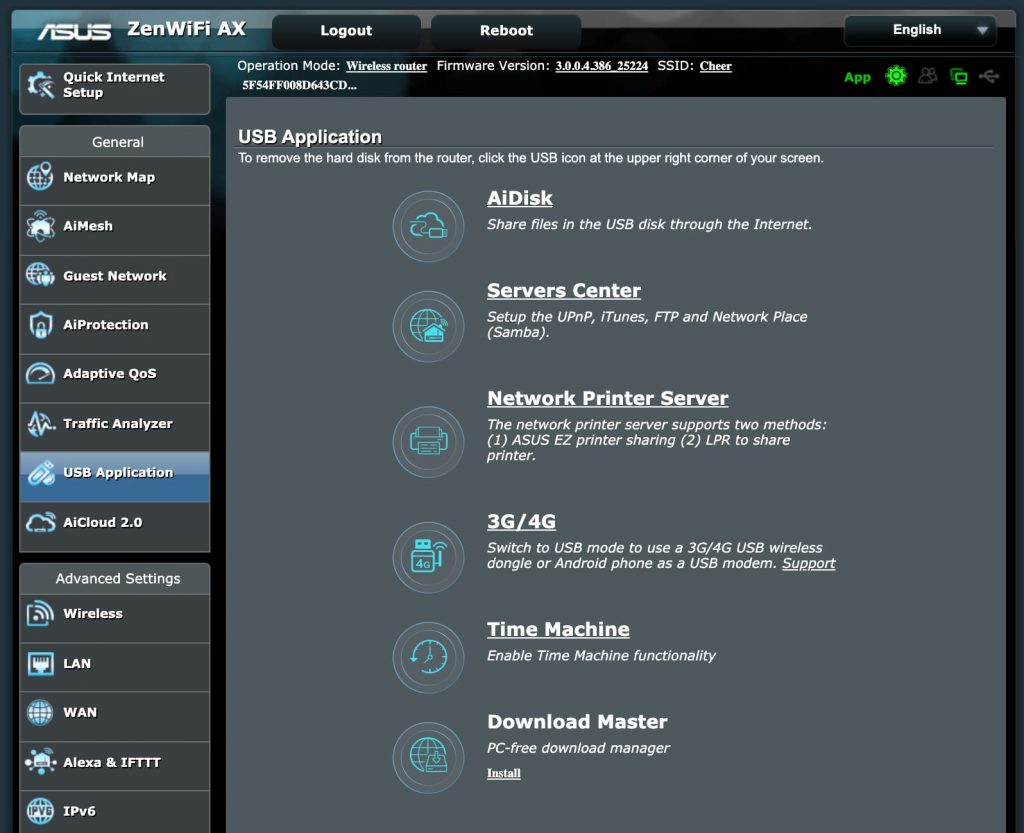Click the guest users status icon
The image size is (1024, 833).
coord(927,76)
